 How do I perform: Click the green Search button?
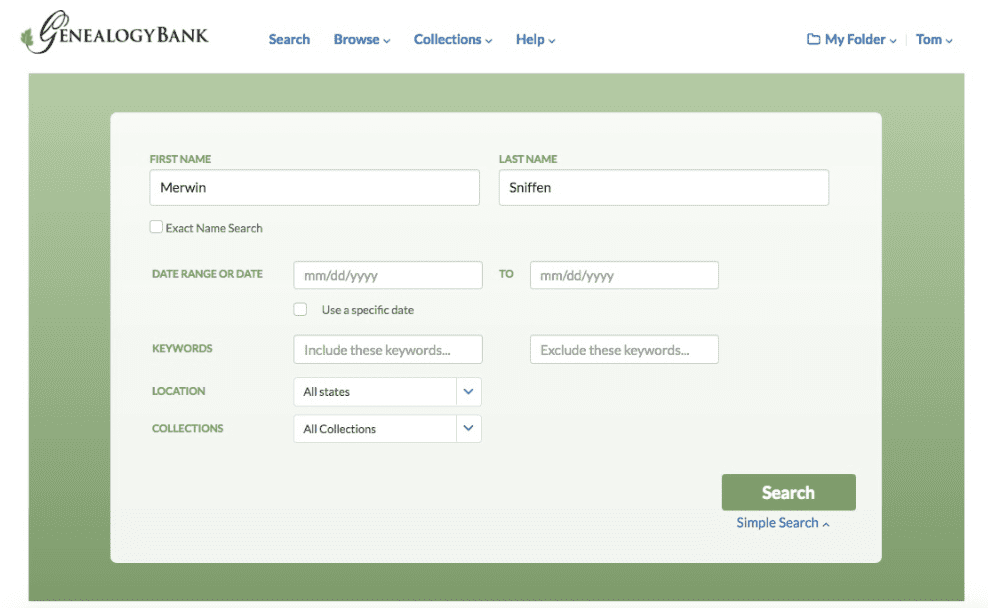point(788,492)
